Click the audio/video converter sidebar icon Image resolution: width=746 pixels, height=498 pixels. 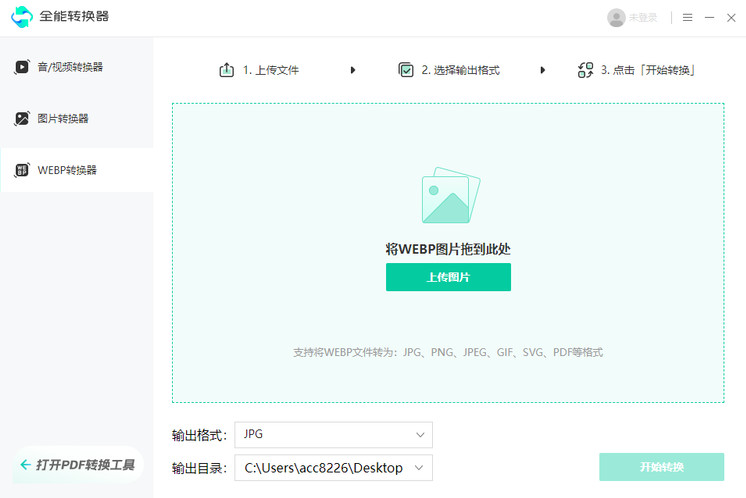pyautogui.click(x=21, y=67)
